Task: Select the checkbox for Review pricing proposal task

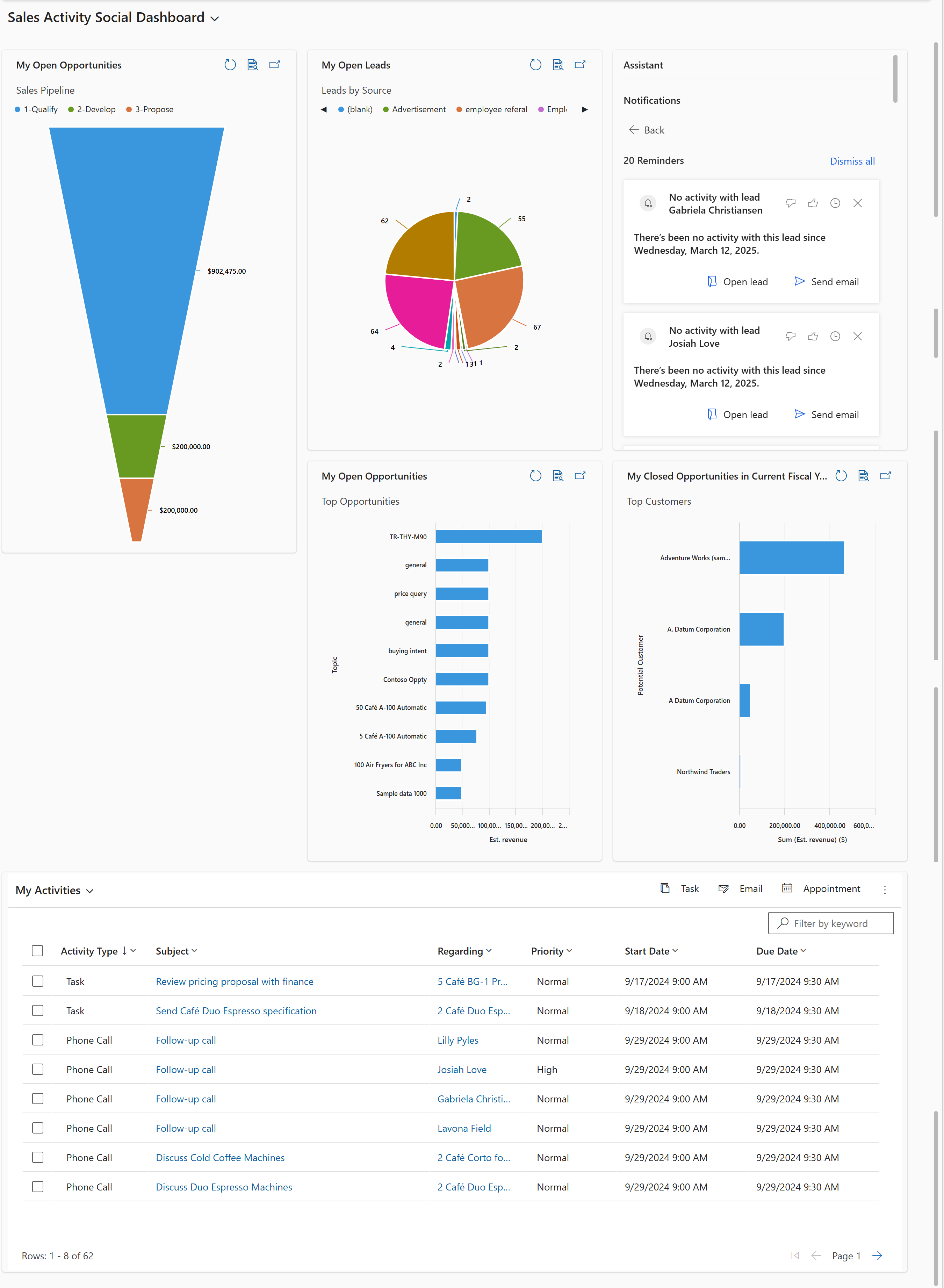Action: point(38,980)
